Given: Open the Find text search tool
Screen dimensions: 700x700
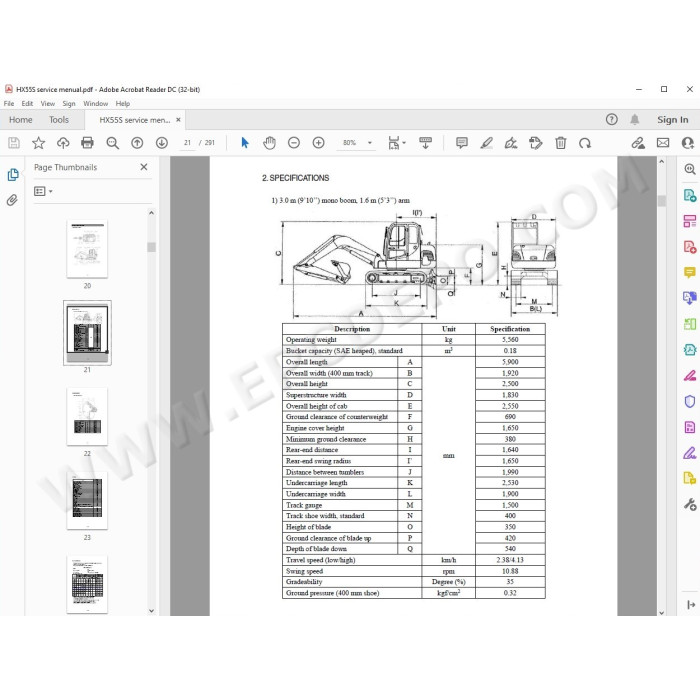Looking at the screenshot, I should [112, 143].
